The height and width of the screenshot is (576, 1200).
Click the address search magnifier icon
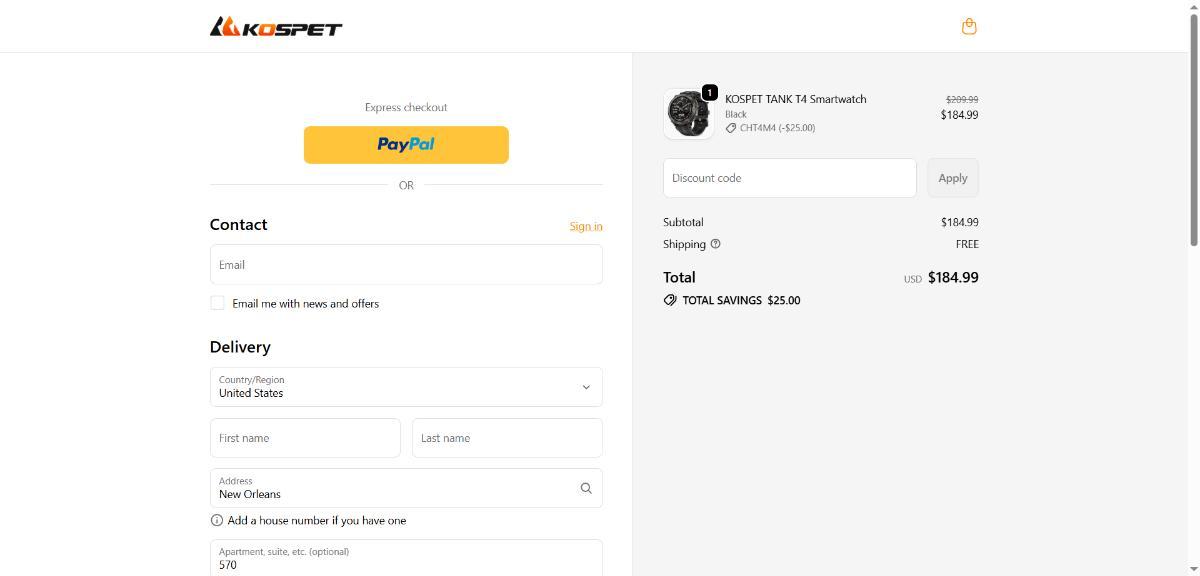click(x=586, y=488)
